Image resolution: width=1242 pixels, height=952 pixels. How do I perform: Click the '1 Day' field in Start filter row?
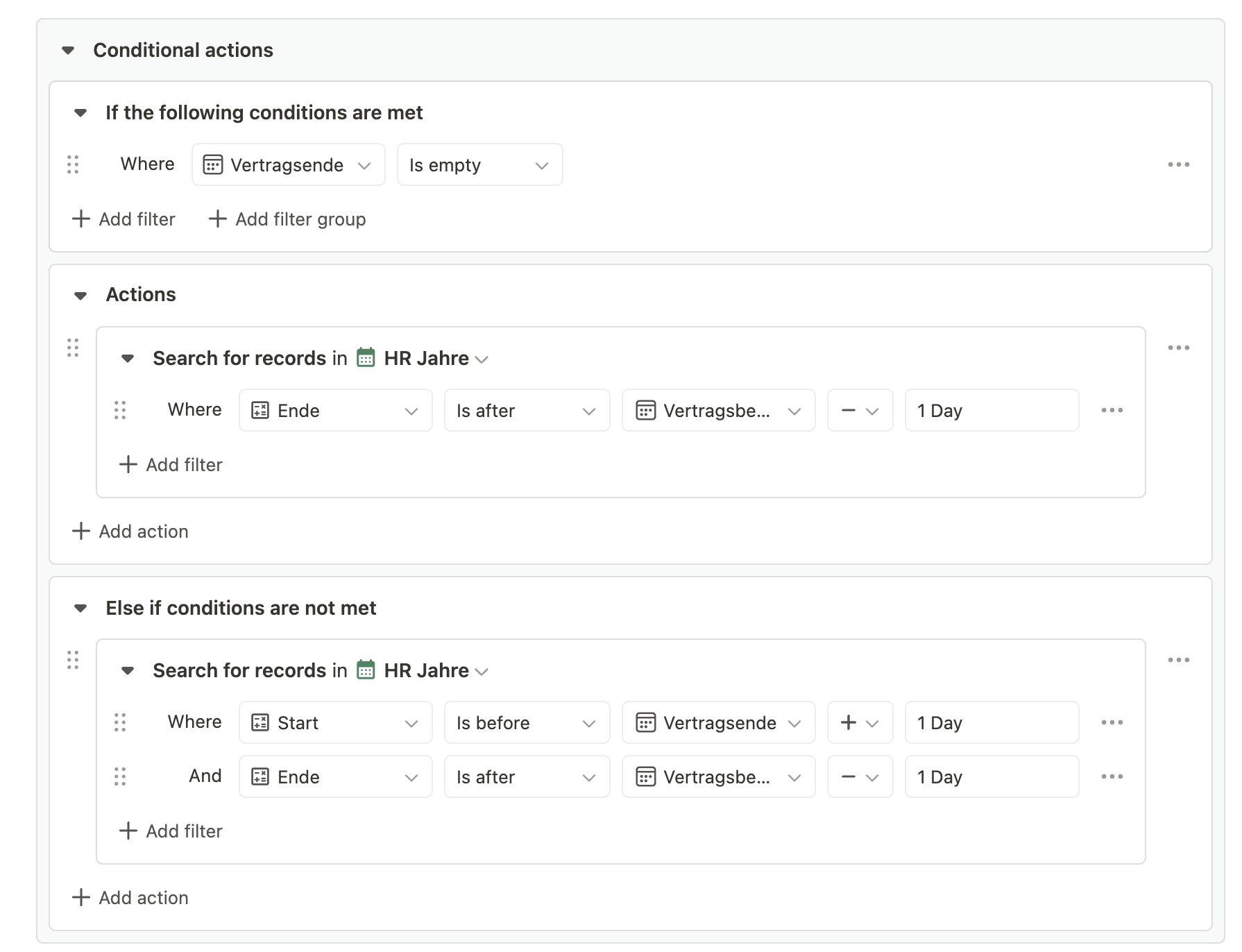point(991,722)
